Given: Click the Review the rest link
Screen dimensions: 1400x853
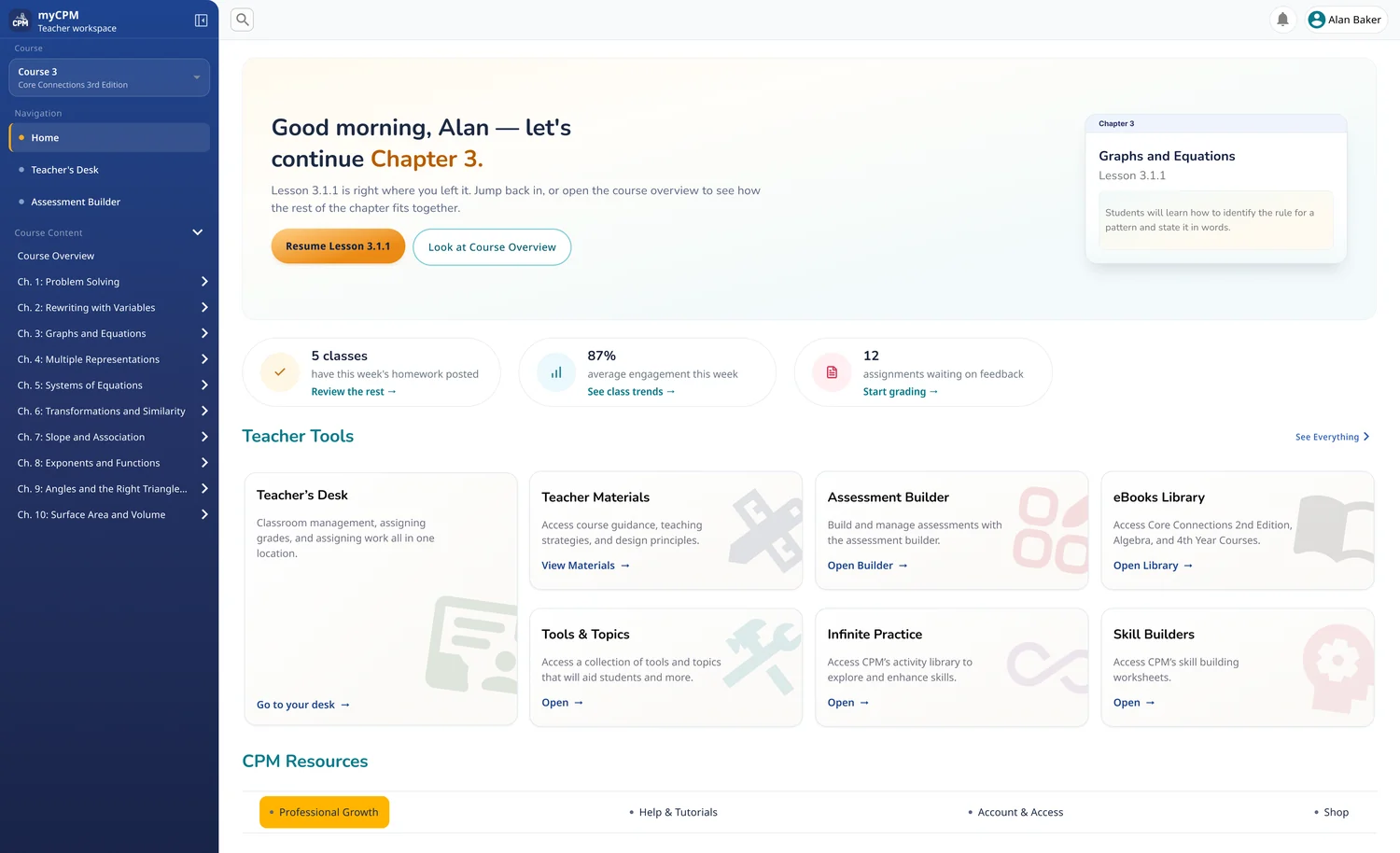Looking at the screenshot, I should pyautogui.click(x=354, y=392).
